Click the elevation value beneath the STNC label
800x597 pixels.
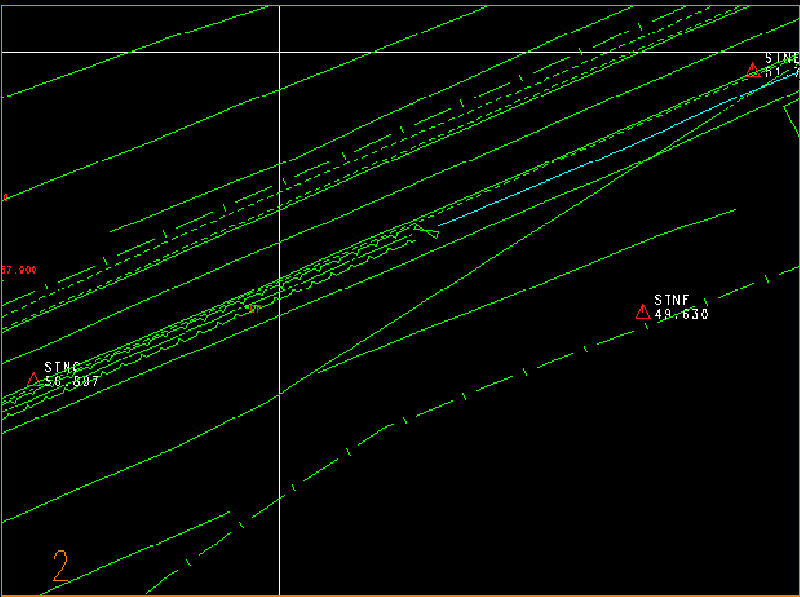(72, 382)
